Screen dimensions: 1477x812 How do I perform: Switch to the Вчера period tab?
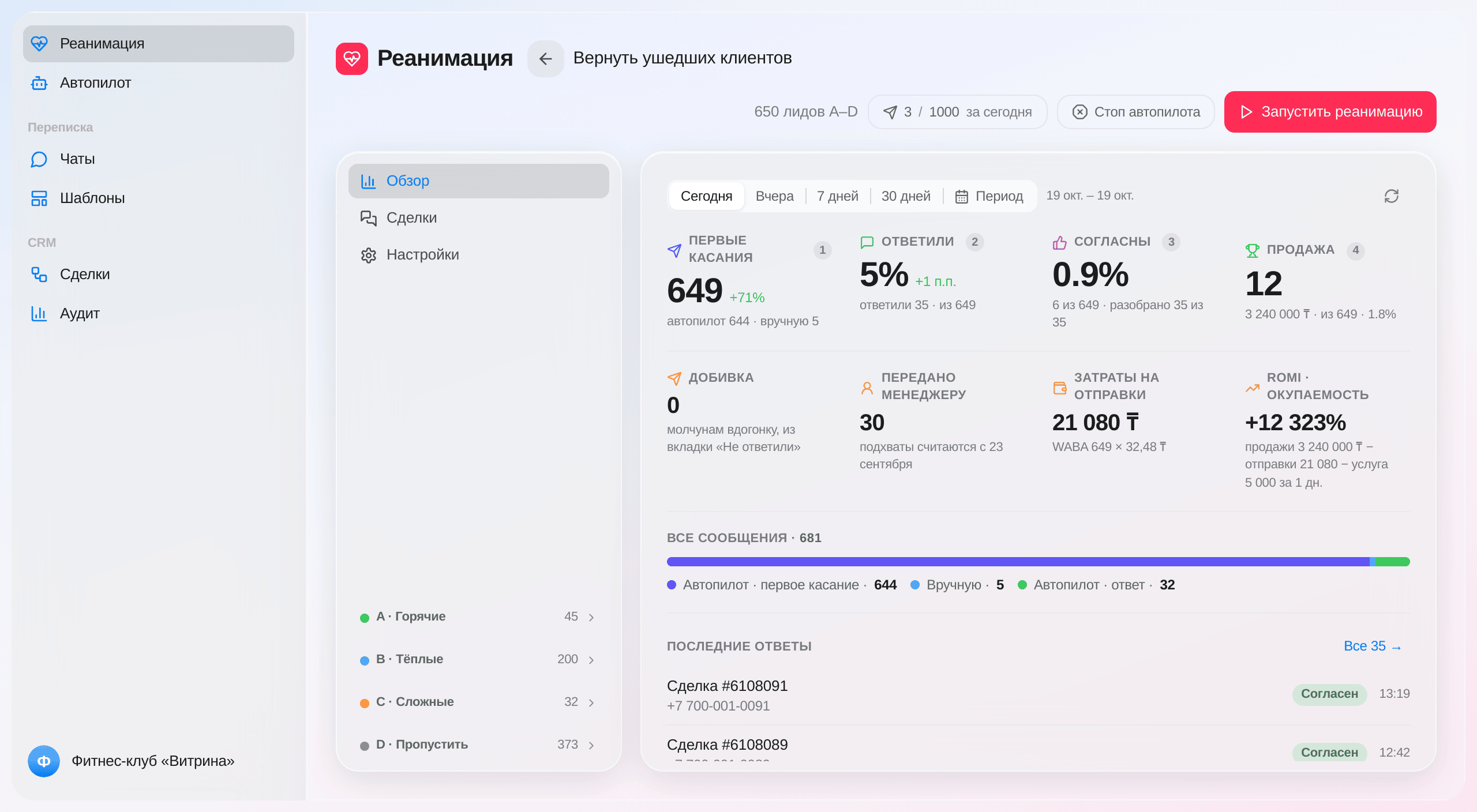(774, 196)
